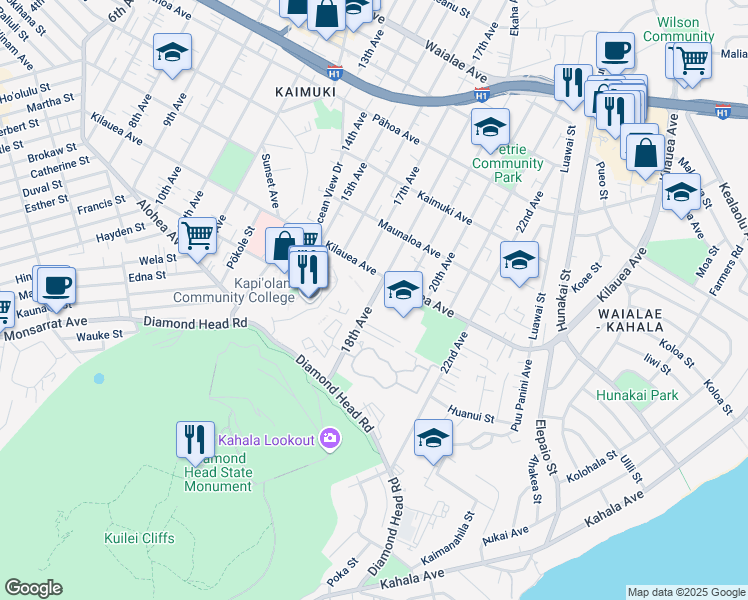Viewport: 748px width, 600px height.
Task: Click the Kuilei Cliffs label
Action: click(139, 538)
